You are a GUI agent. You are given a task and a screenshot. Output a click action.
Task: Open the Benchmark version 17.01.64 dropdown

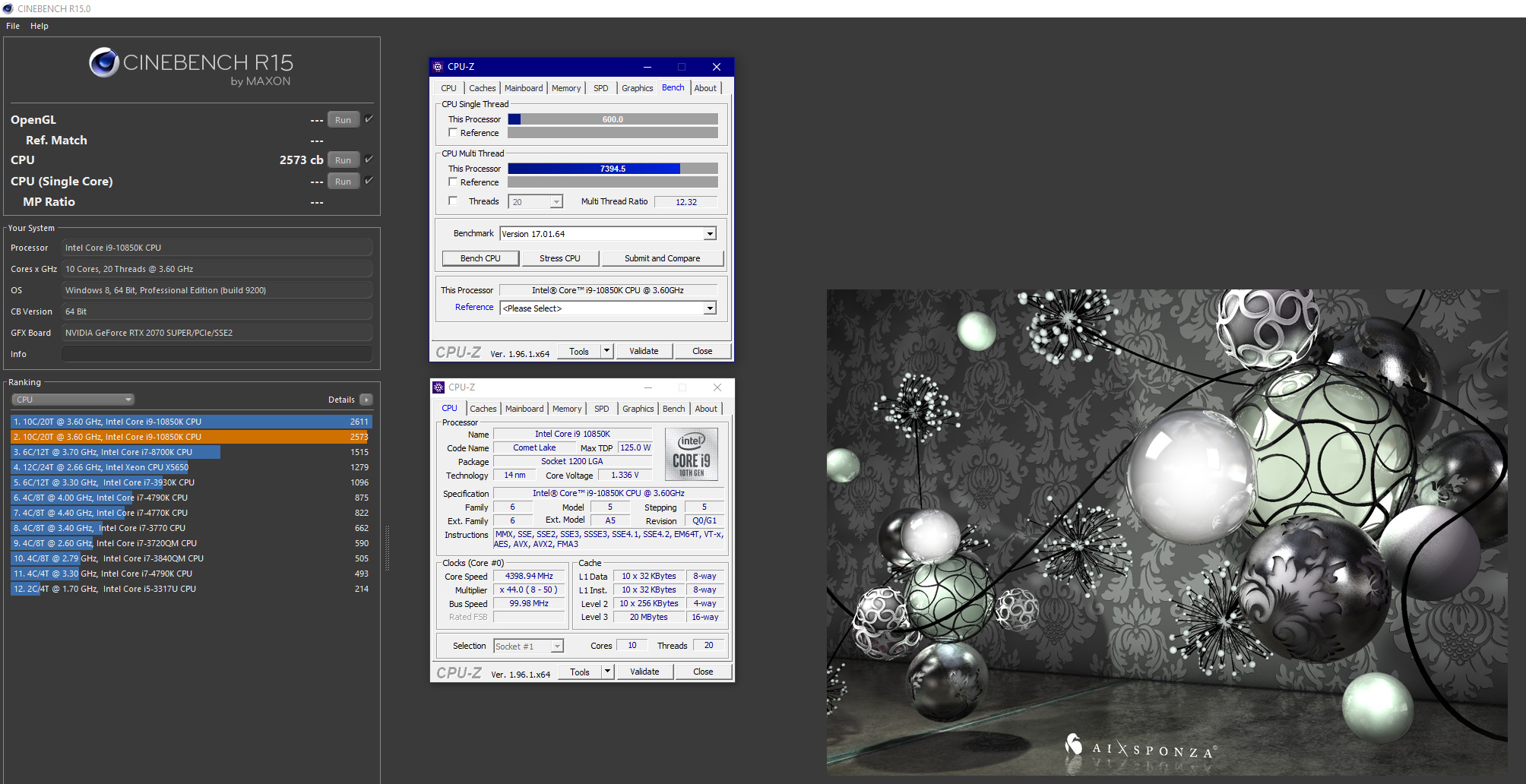click(608, 234)
